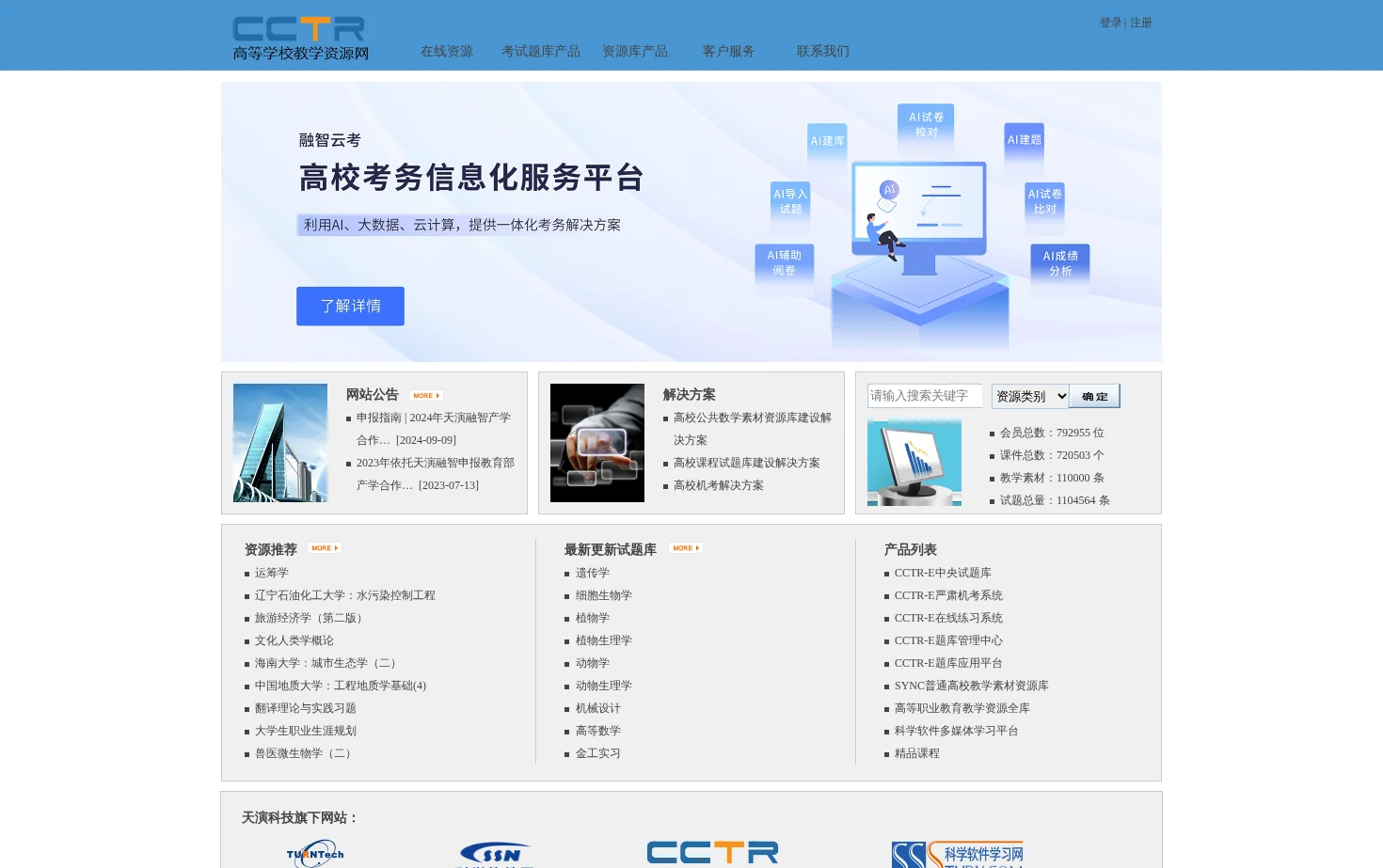Open the 联系我们 nav item
Screen dimensions: 1383x868
(x=823, y=52)
